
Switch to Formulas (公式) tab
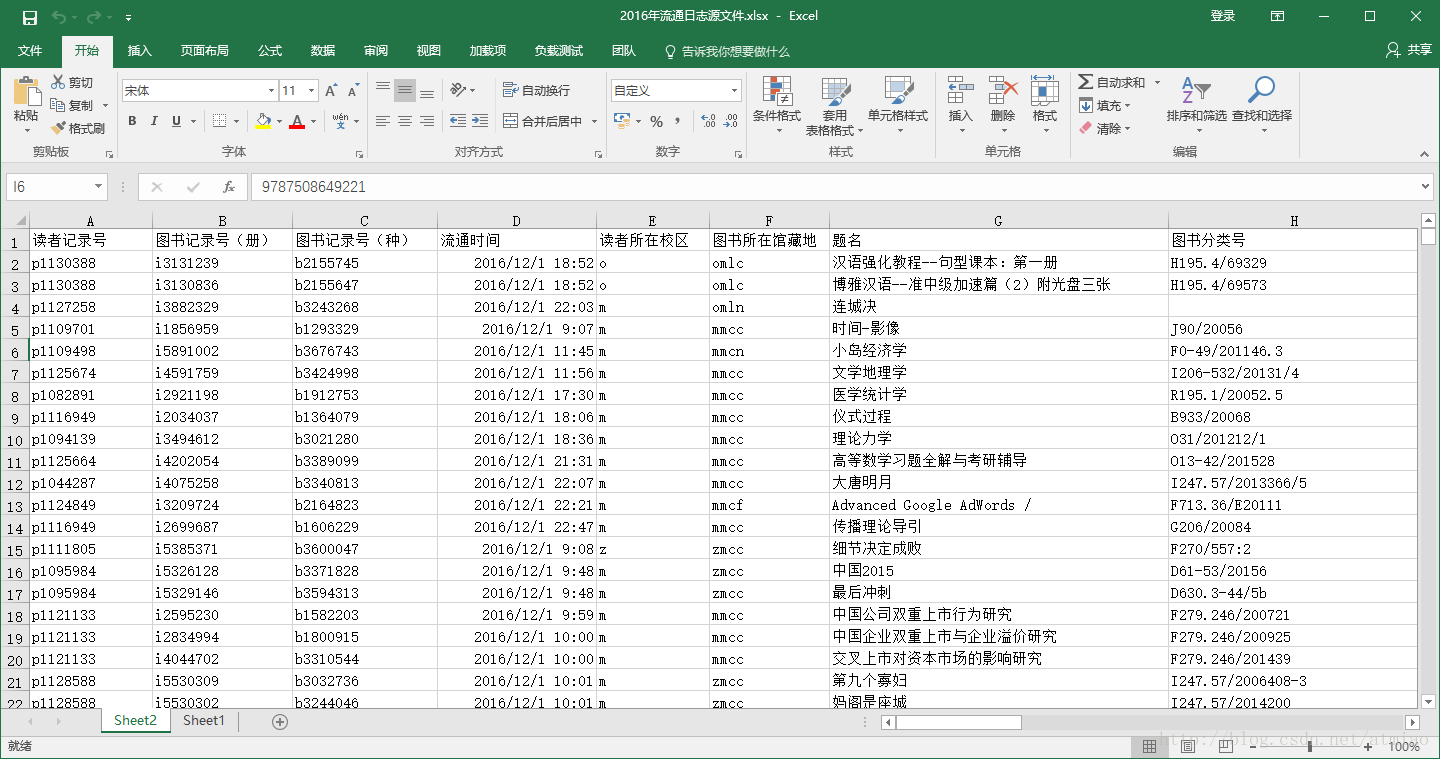pyautogui.click(x=270, y=50)
